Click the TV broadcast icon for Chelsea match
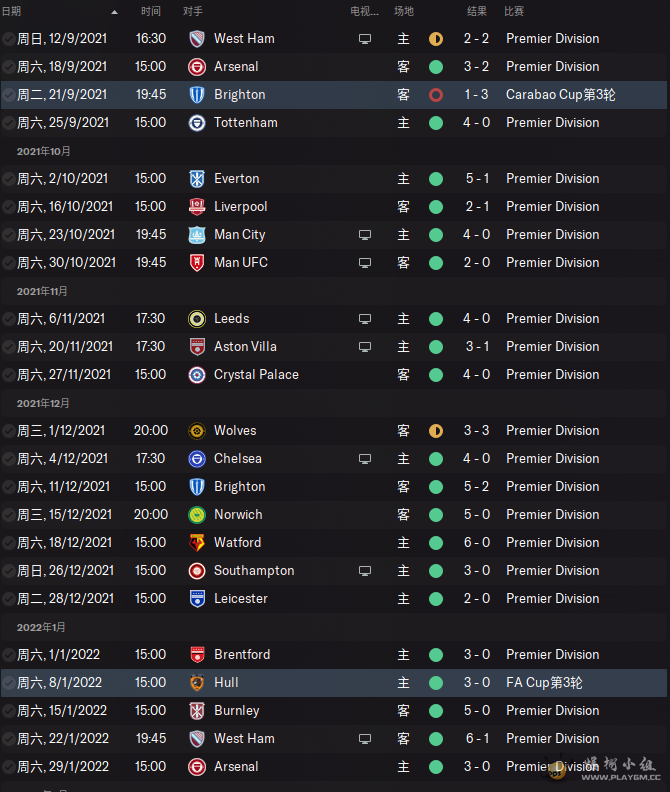670x792 pixels. 365,459
